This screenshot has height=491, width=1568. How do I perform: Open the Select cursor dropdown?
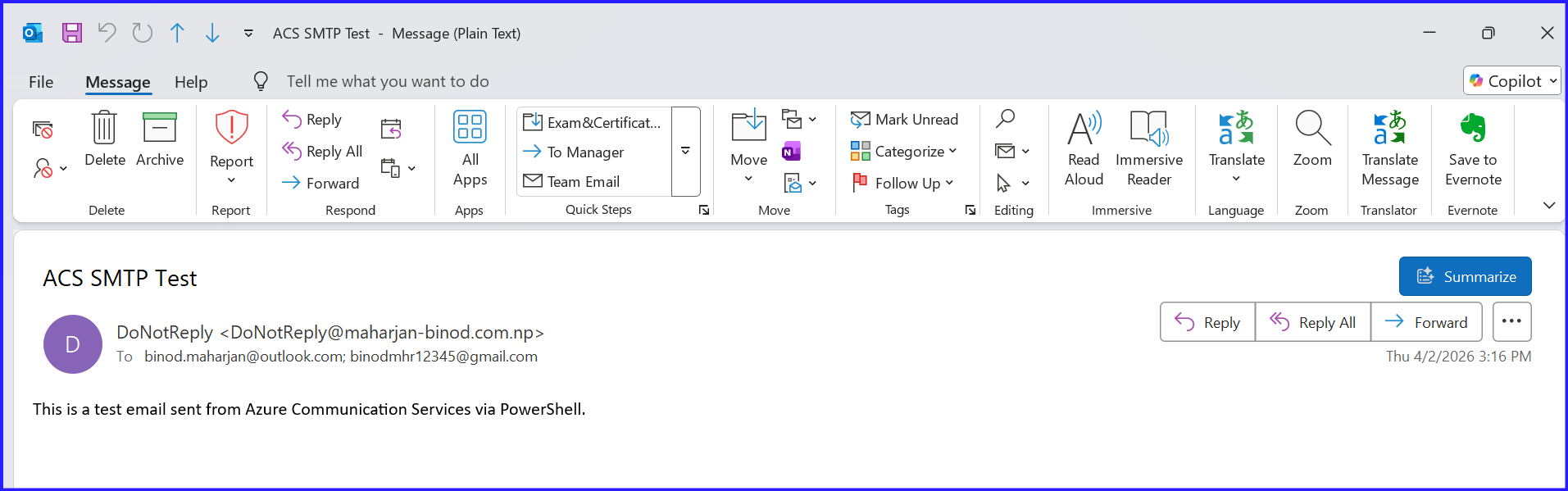(x=1012, y=183)
